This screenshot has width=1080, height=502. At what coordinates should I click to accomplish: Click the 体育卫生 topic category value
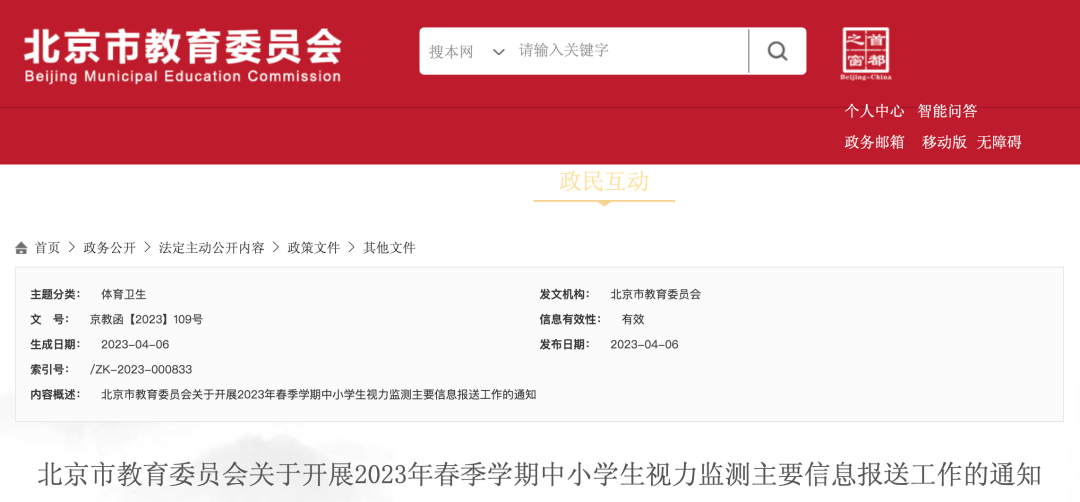(123, 295)
